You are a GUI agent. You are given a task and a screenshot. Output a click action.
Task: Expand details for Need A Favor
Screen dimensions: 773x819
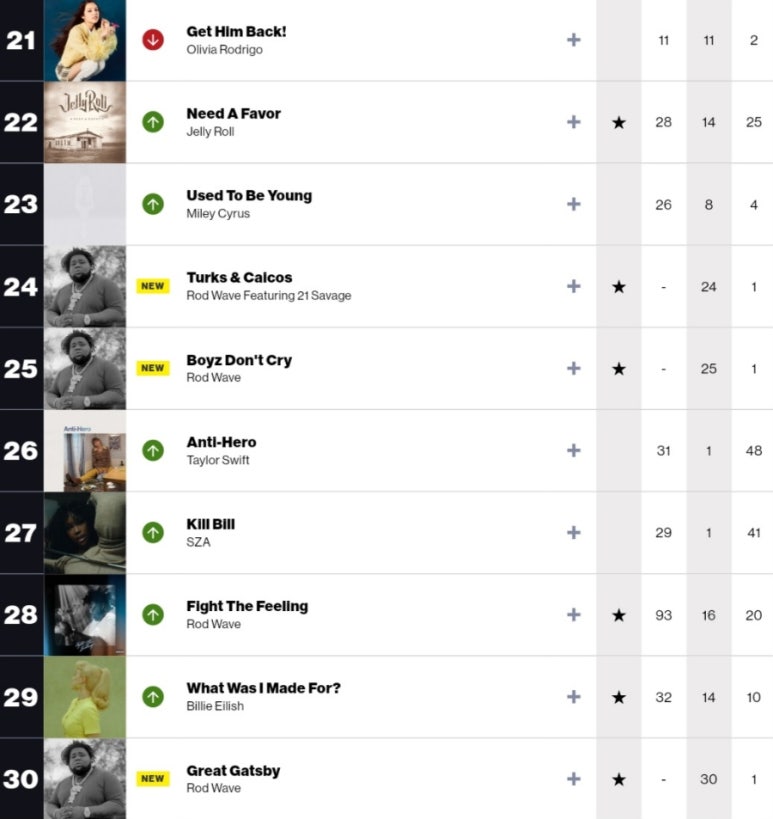[573, 122]
